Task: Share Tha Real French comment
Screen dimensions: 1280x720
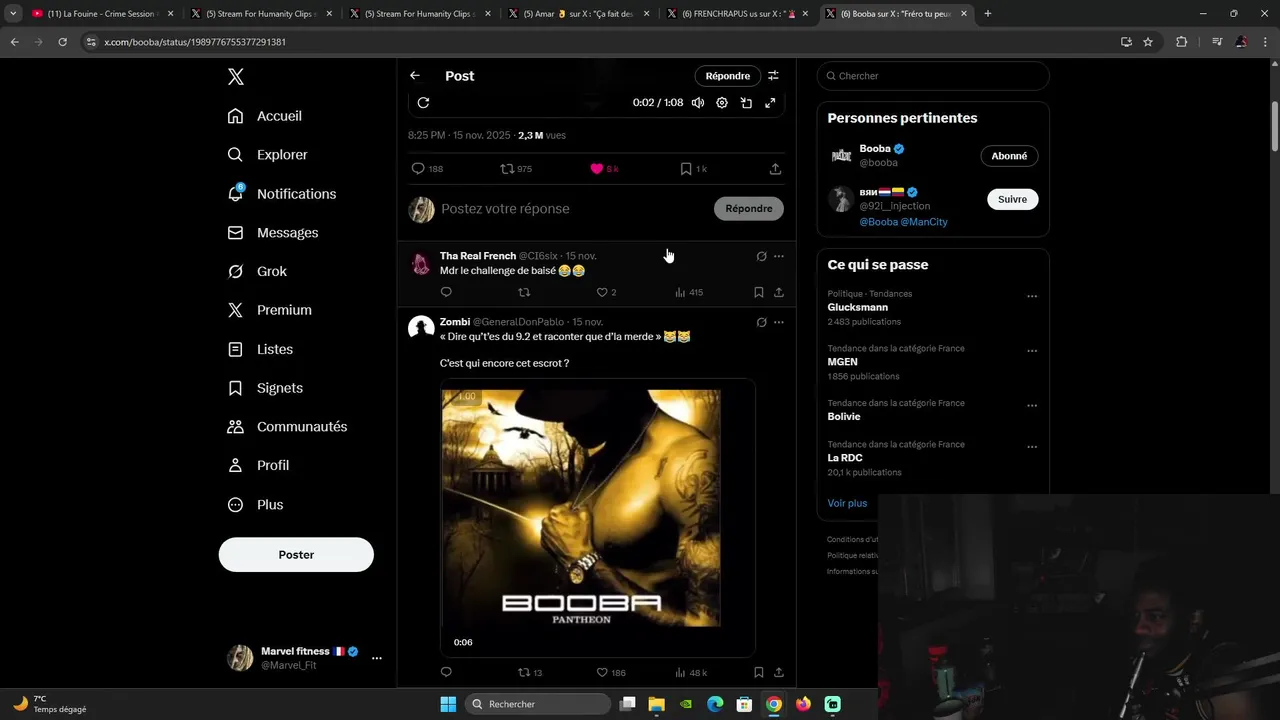Action: pos(779,292)
